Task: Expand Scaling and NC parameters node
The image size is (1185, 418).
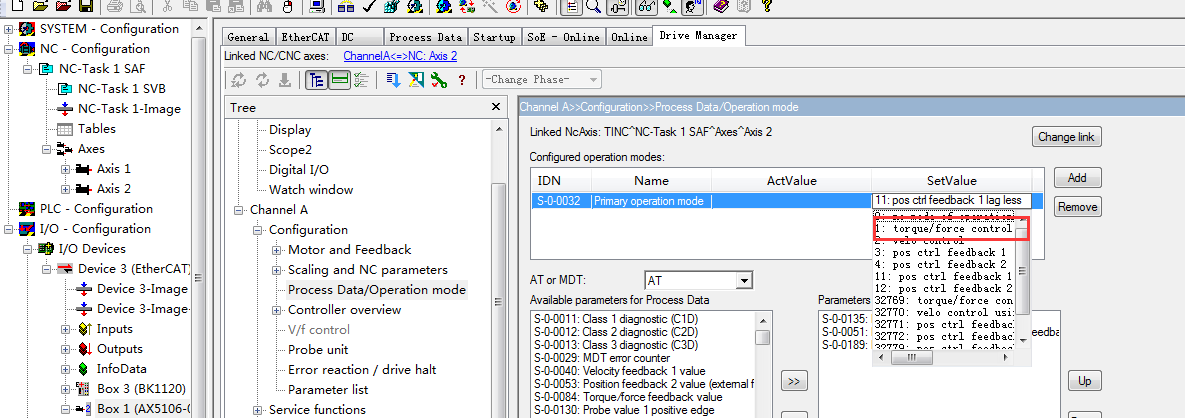Action: point(277,270)
